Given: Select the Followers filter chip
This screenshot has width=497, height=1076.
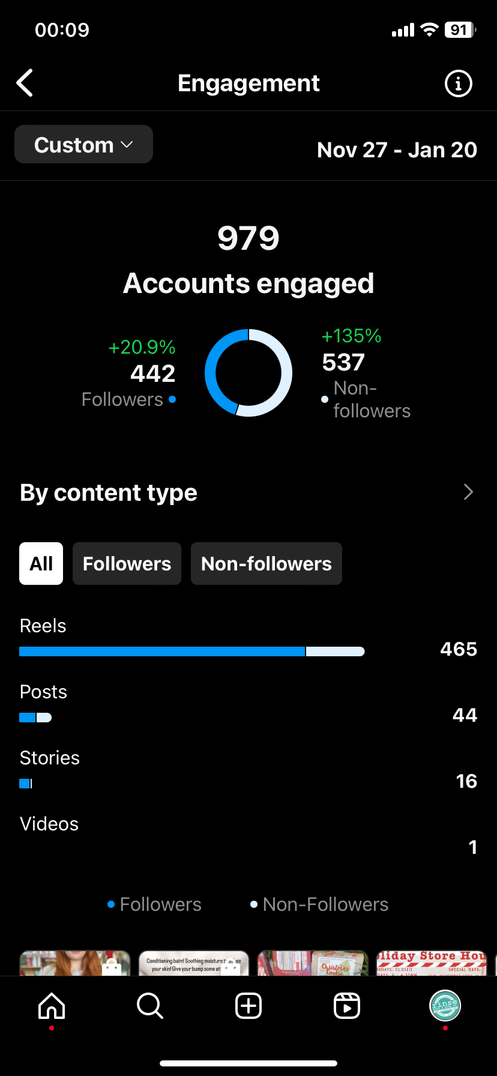Looking at the screenshot, I should click(x=127, y=563).
